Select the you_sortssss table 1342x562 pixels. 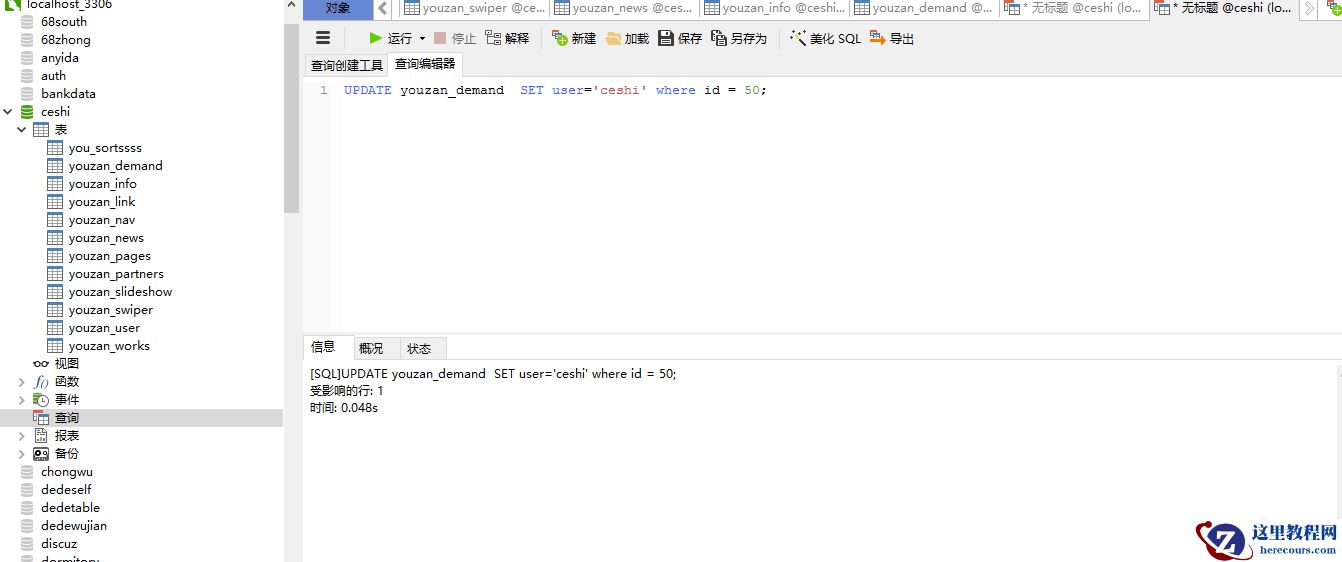tap(105, 148)
